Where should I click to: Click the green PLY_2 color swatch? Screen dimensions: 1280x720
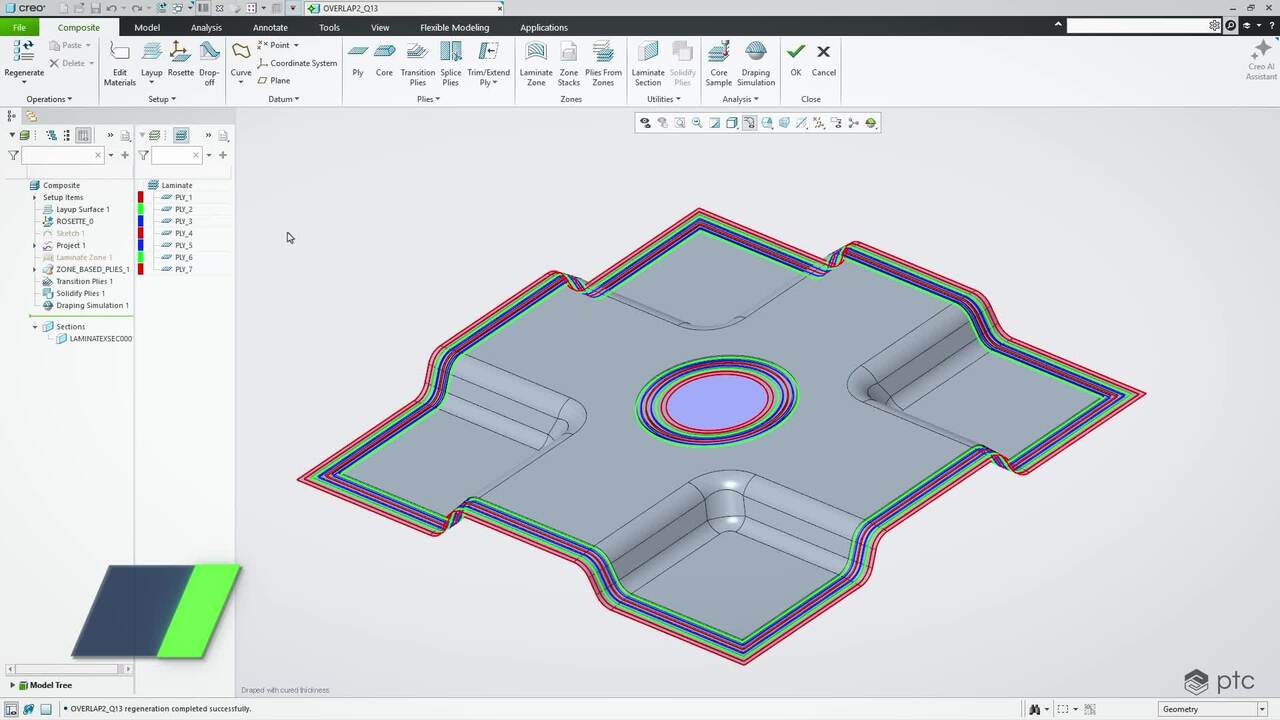[141, 209]
